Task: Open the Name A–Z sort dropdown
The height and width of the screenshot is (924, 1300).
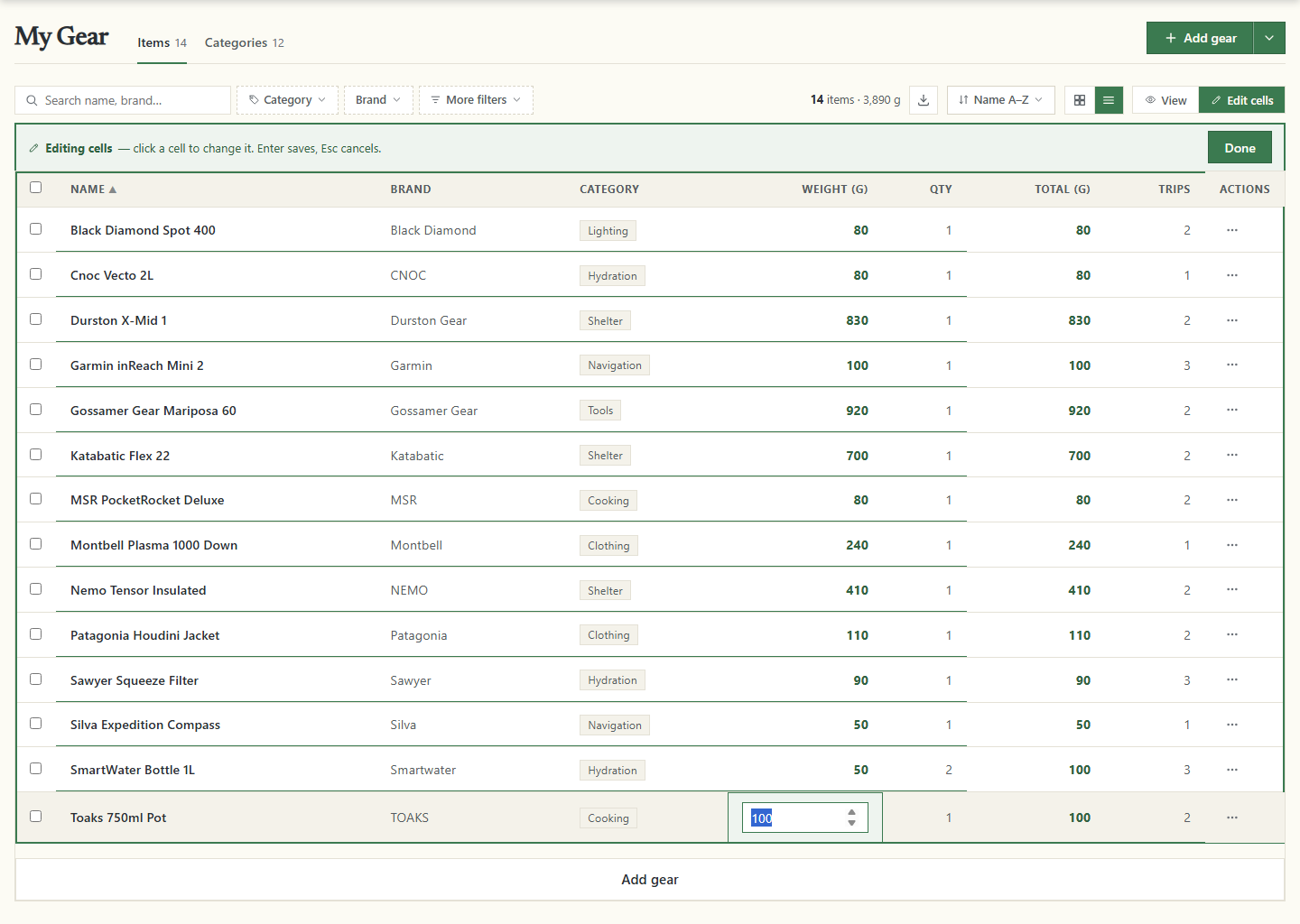Action: (x=1000, y=100)
